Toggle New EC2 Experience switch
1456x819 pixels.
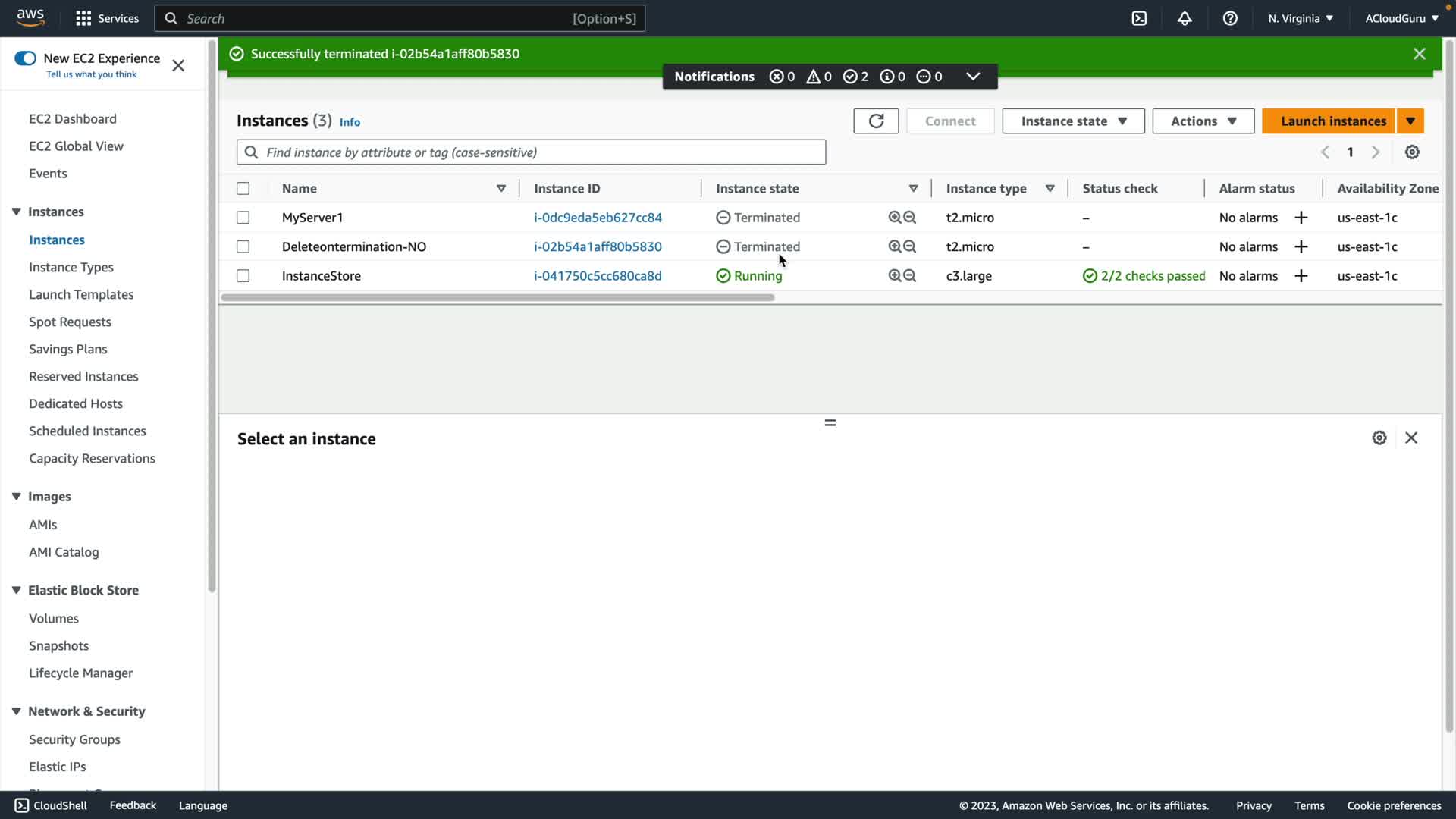click(25, 58)
